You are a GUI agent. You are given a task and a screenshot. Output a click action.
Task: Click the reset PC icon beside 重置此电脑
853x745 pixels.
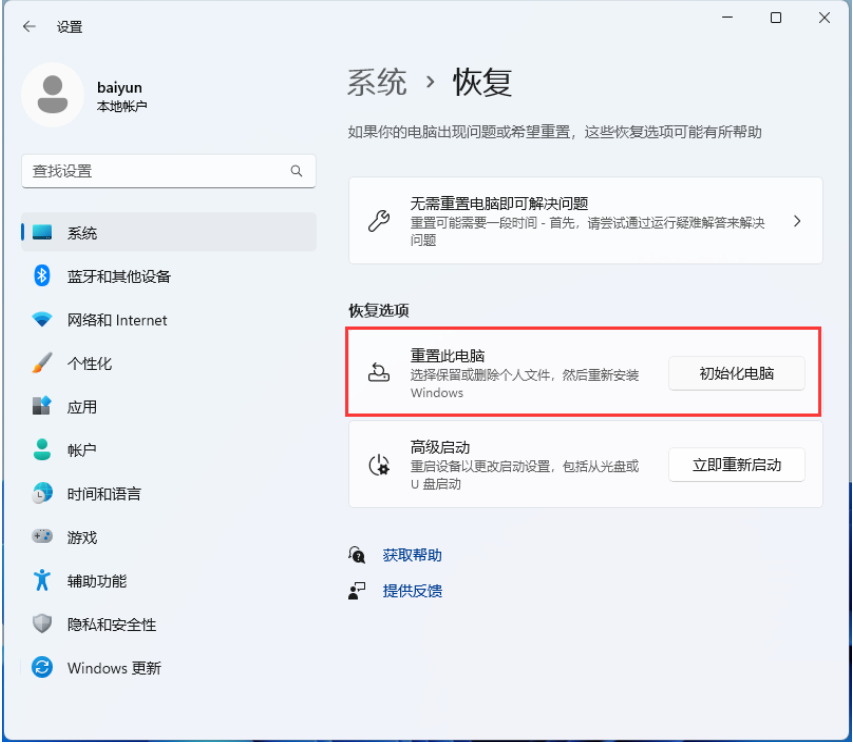pyautogui.click(x=379, y=373)
